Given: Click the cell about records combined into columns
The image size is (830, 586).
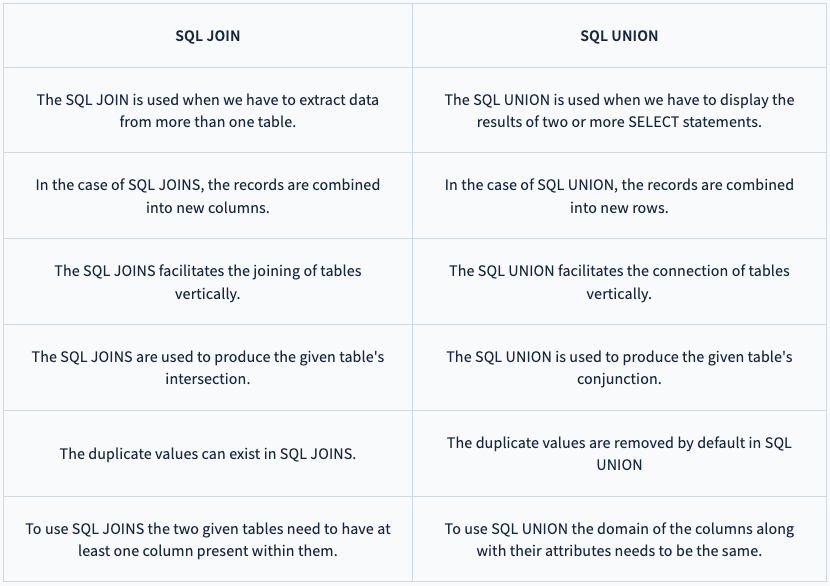Looking at the screenshot, I should click(x=208, y=196).
